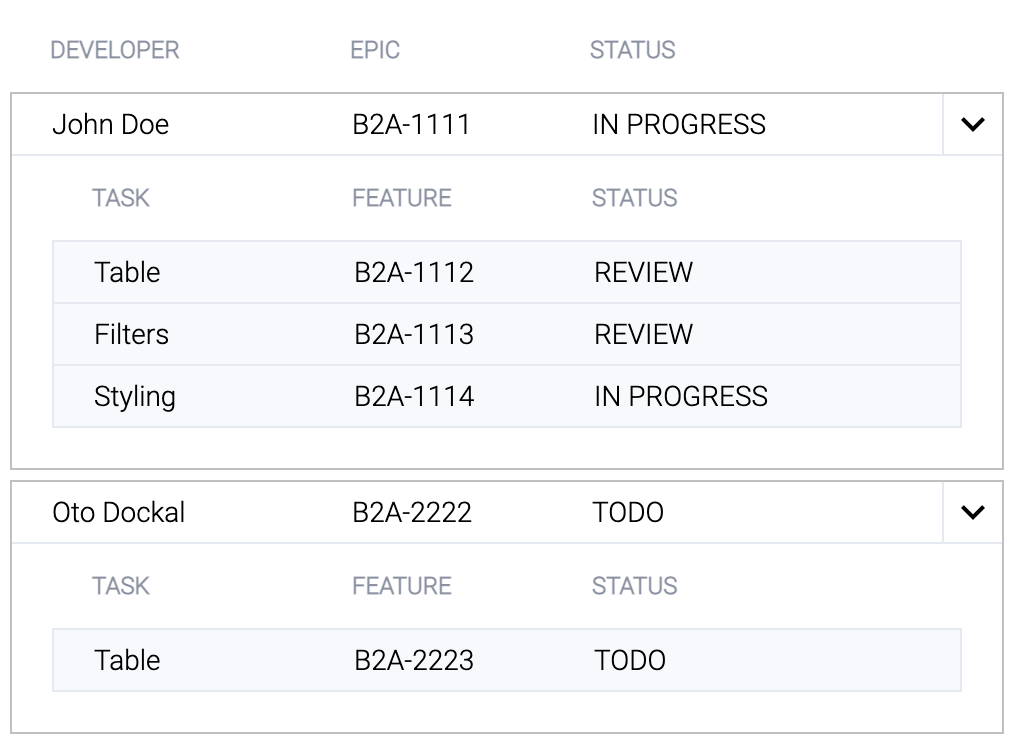1016x748 pixels.
Task: Select the Filters task row
Action: click(507, 334)
